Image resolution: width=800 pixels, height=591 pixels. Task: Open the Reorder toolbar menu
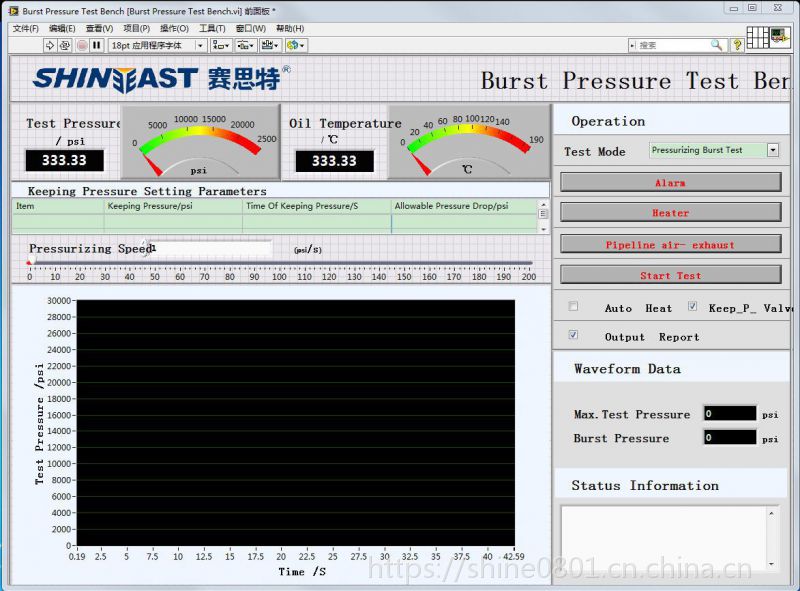point(295,45)
